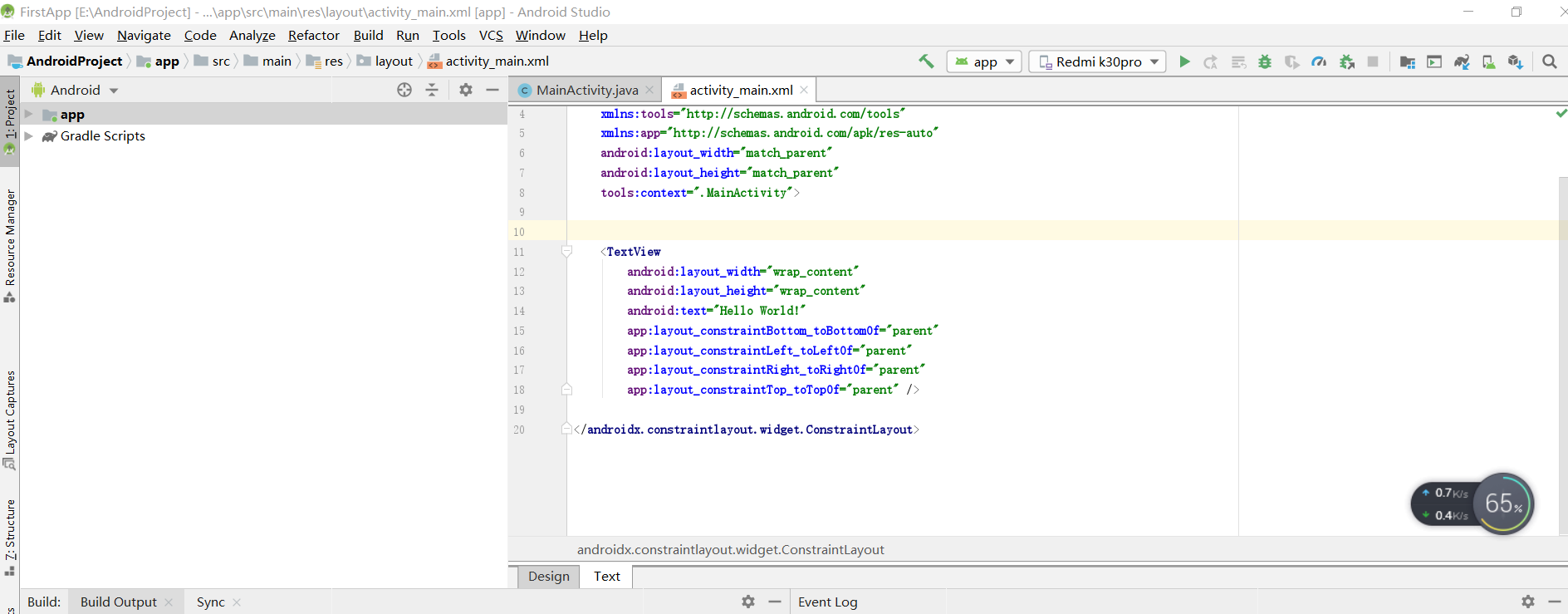Run the app with green play button
The width and height of the screenshot is (1568, 614).
click(x=1184, y=61)
